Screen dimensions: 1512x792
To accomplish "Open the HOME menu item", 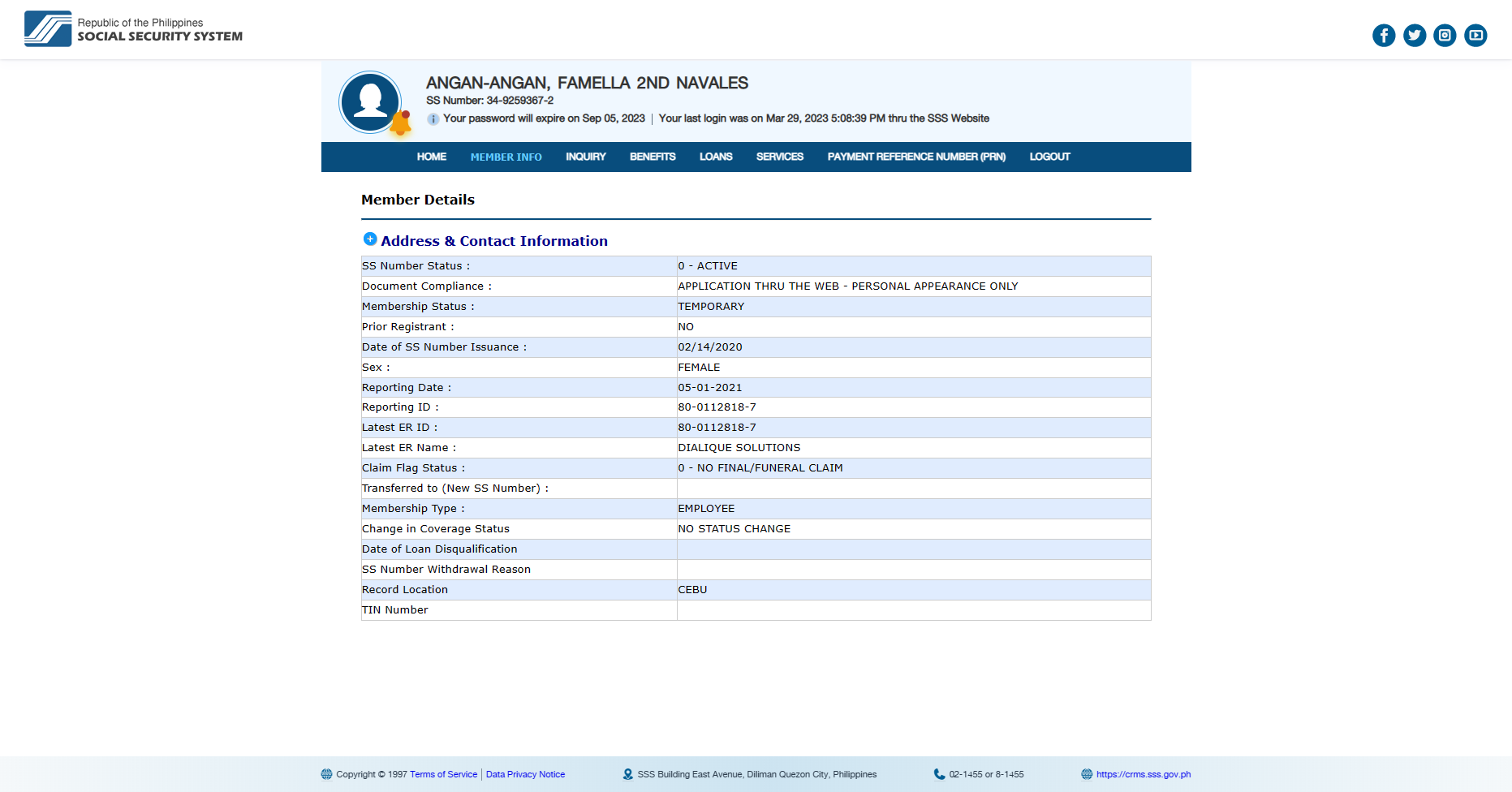I will point(431,157).
